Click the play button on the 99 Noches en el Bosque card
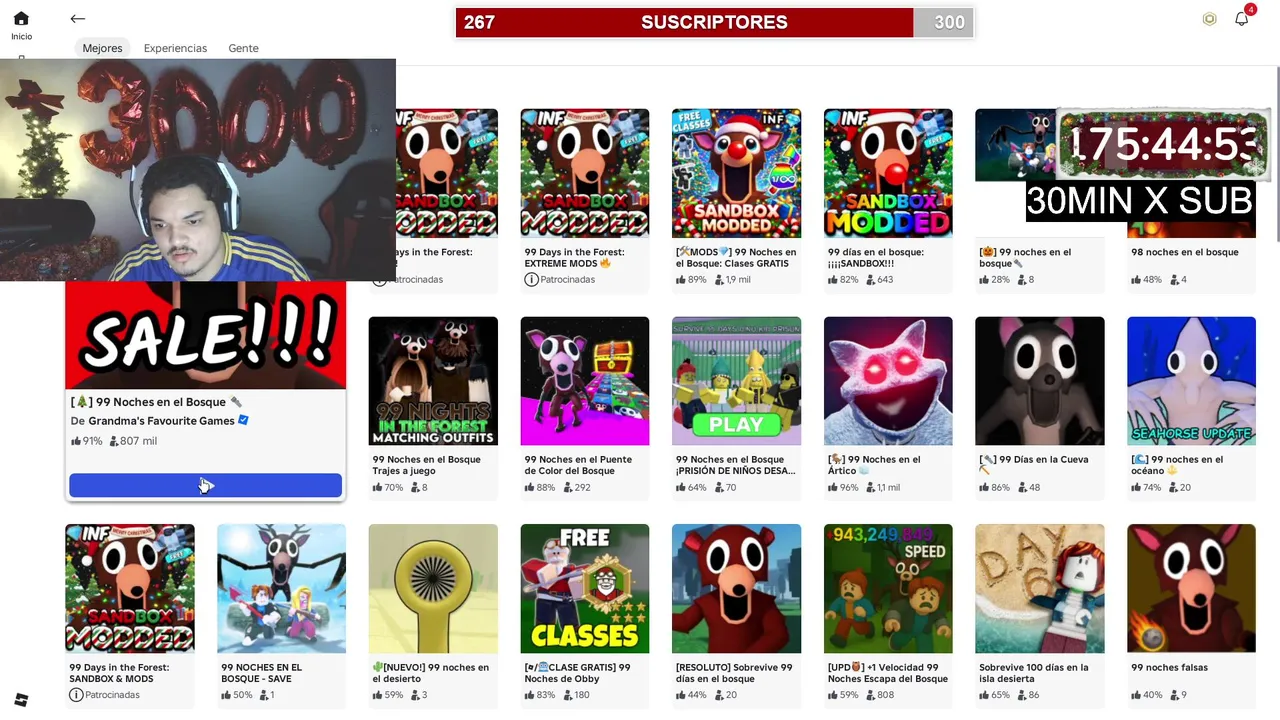This screenshot has height=720, width=1280. tap(205, 485)
